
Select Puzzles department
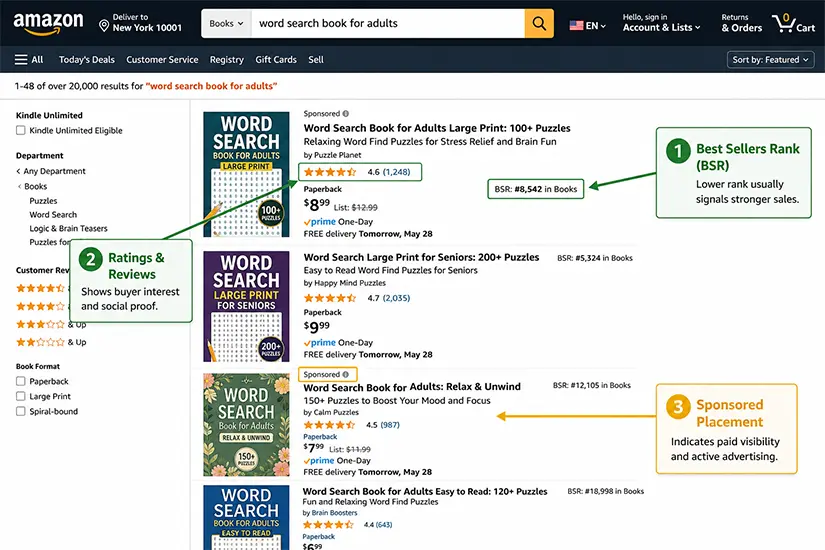click(43, 201)
